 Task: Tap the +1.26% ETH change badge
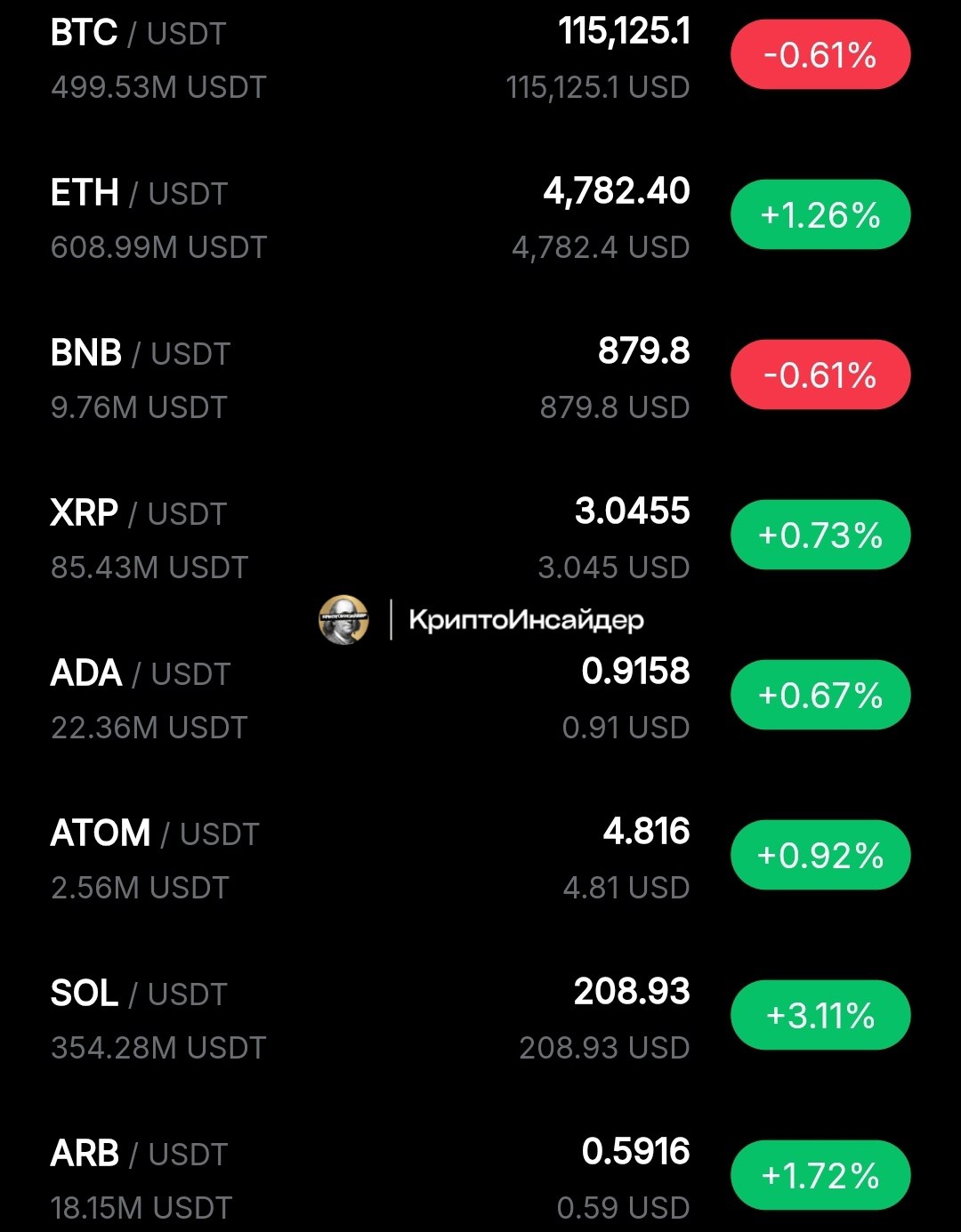[x=820, y=215]
